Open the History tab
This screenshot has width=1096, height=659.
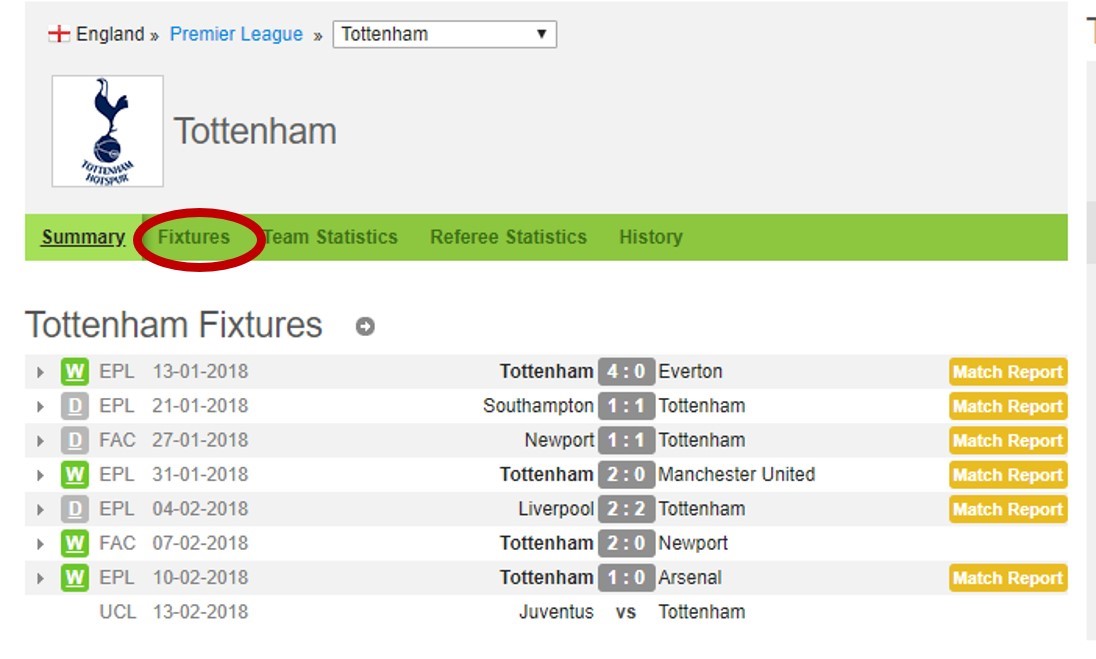[651, 237]
